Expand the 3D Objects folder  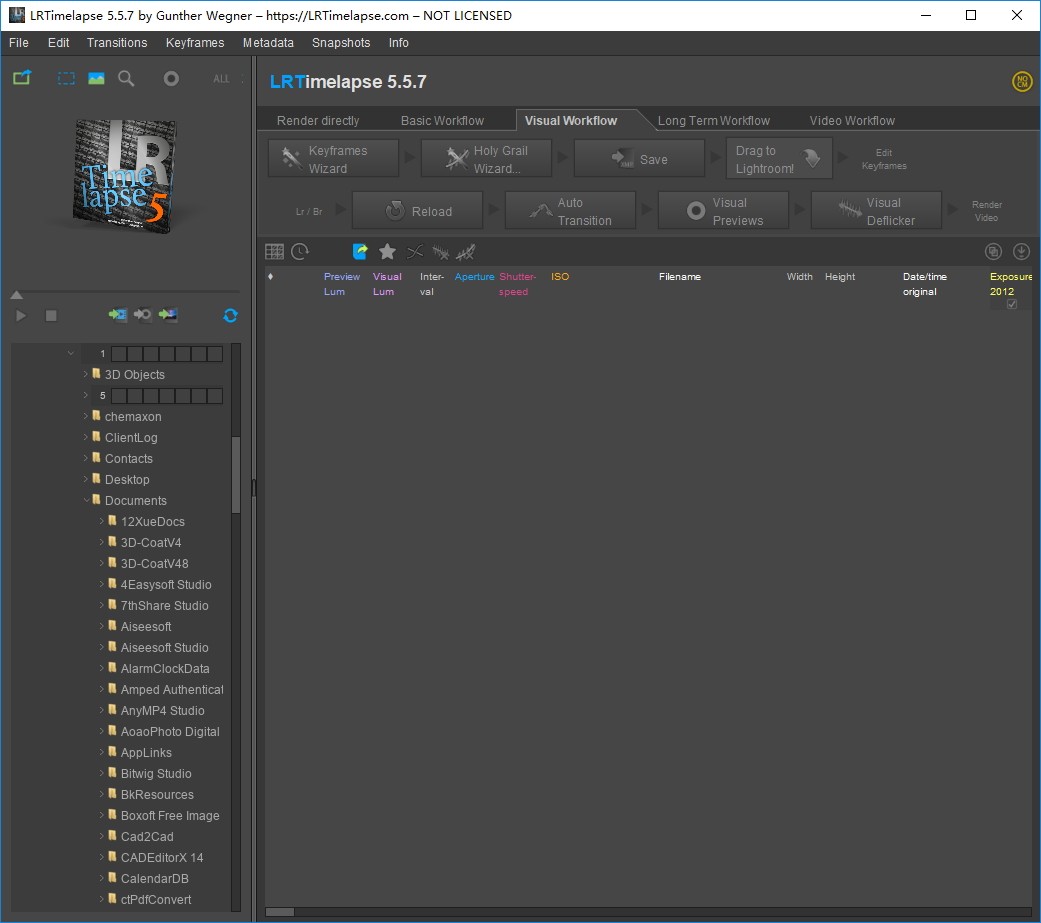coord(86,375)
